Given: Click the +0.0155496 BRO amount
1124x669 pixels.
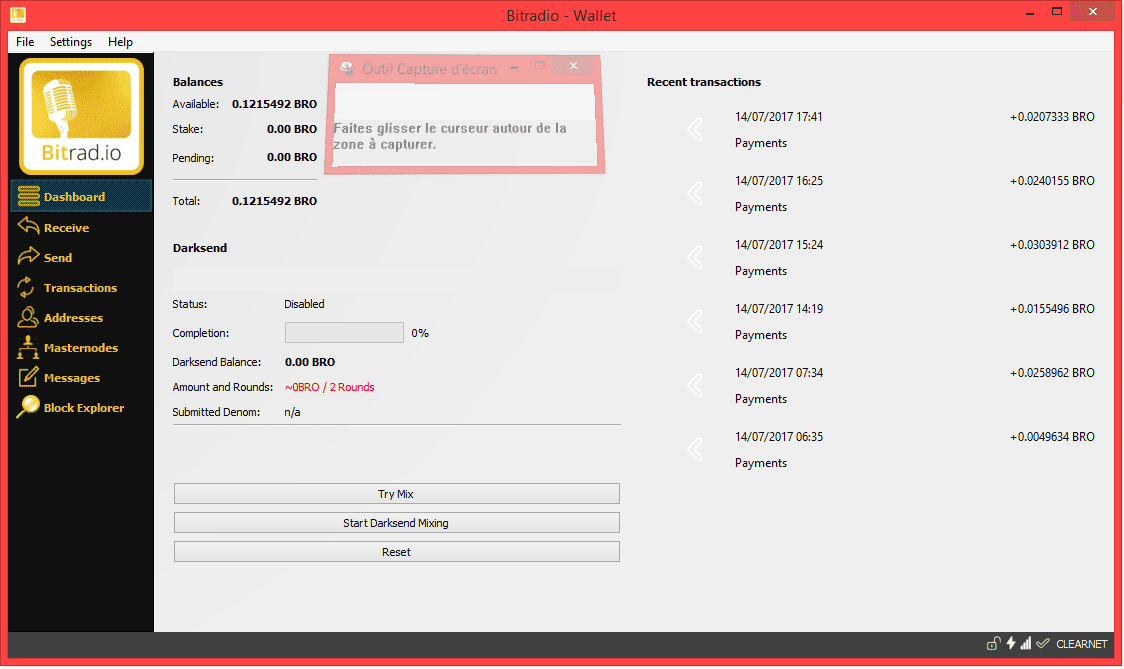Looking at the screenshot, I should 1052,308.
